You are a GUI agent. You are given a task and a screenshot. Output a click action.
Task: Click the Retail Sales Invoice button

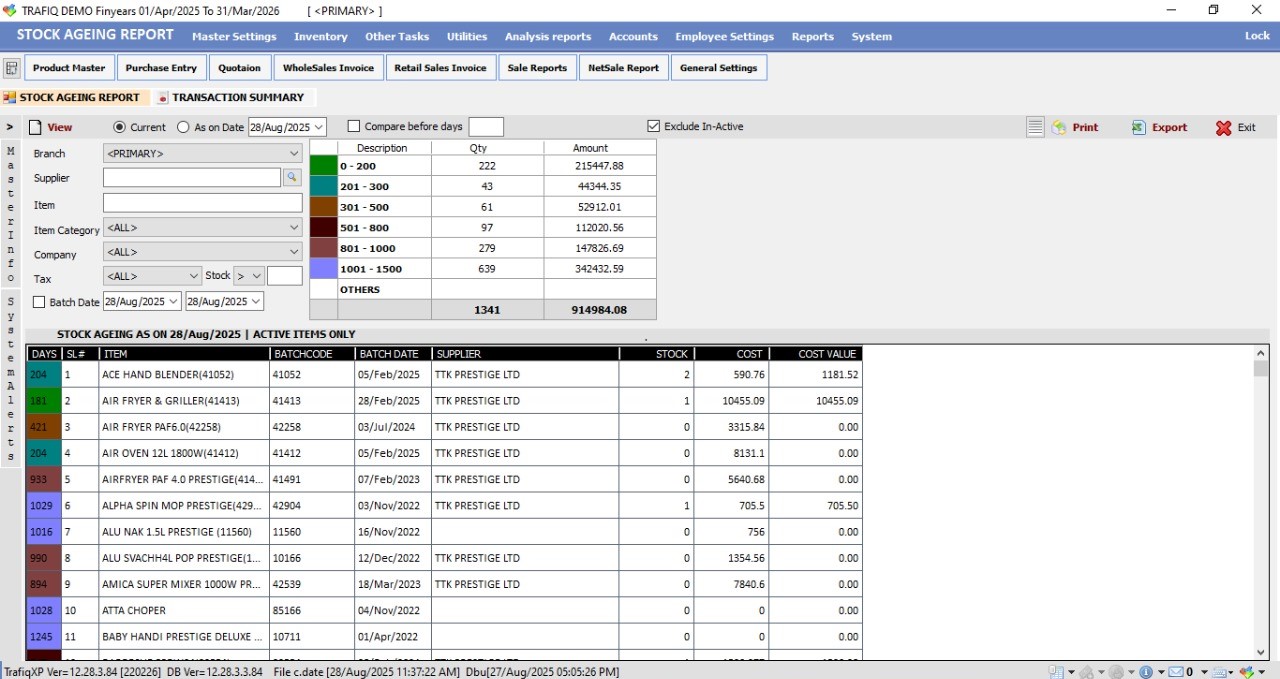[441, 68]
